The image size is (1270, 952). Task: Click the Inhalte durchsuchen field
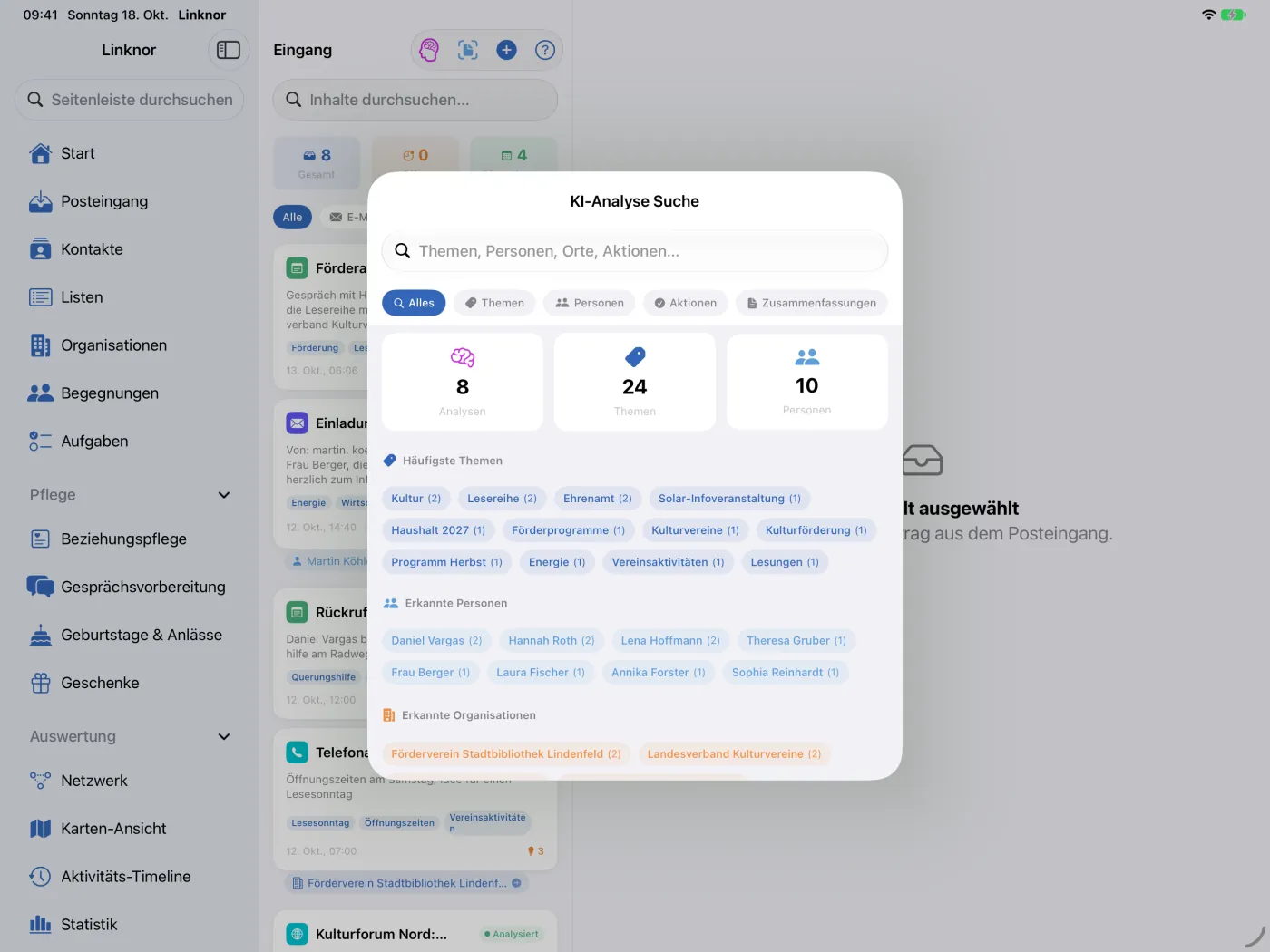point(415,100)
